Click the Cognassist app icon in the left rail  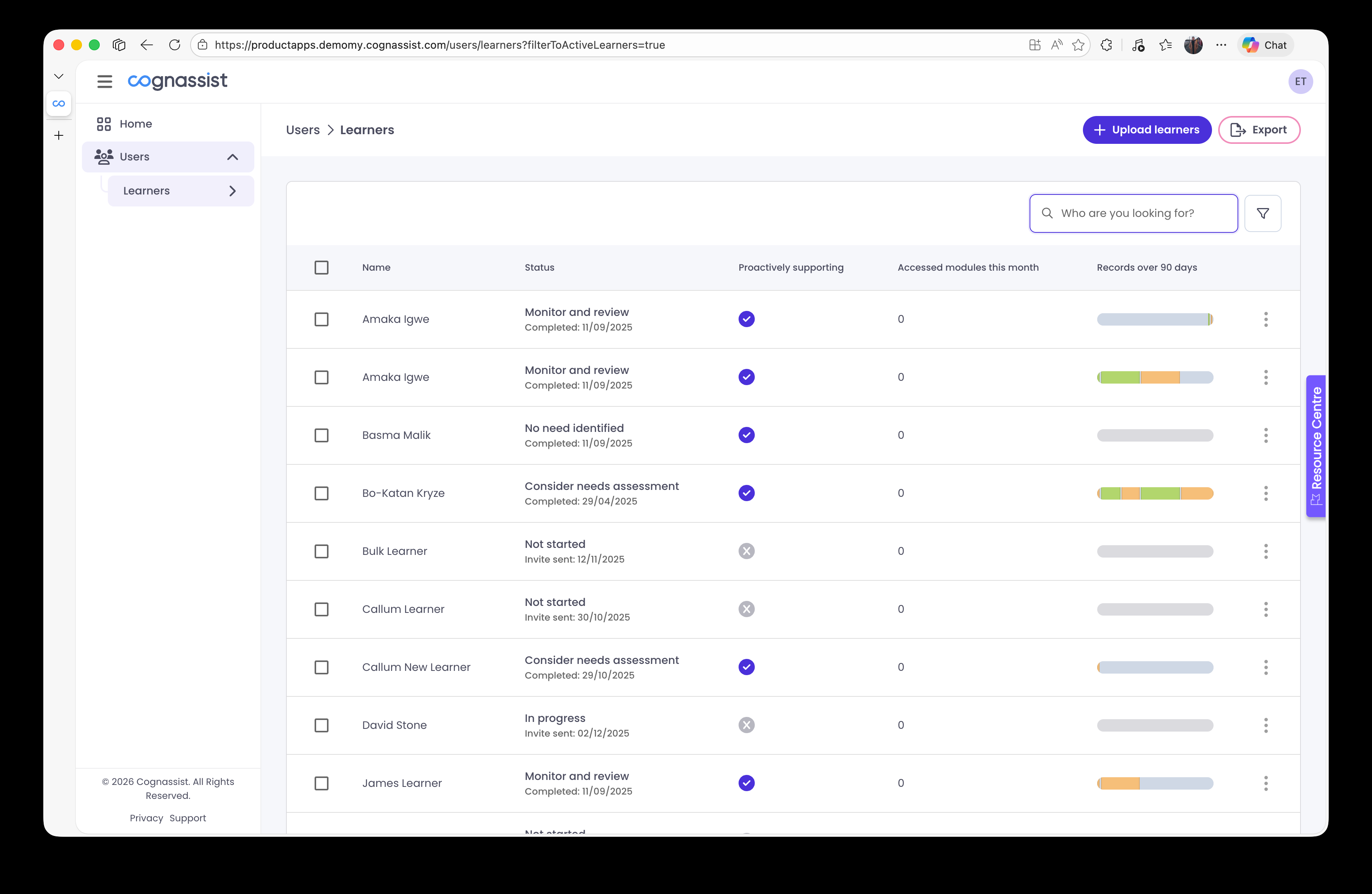[x=59, y=103]
